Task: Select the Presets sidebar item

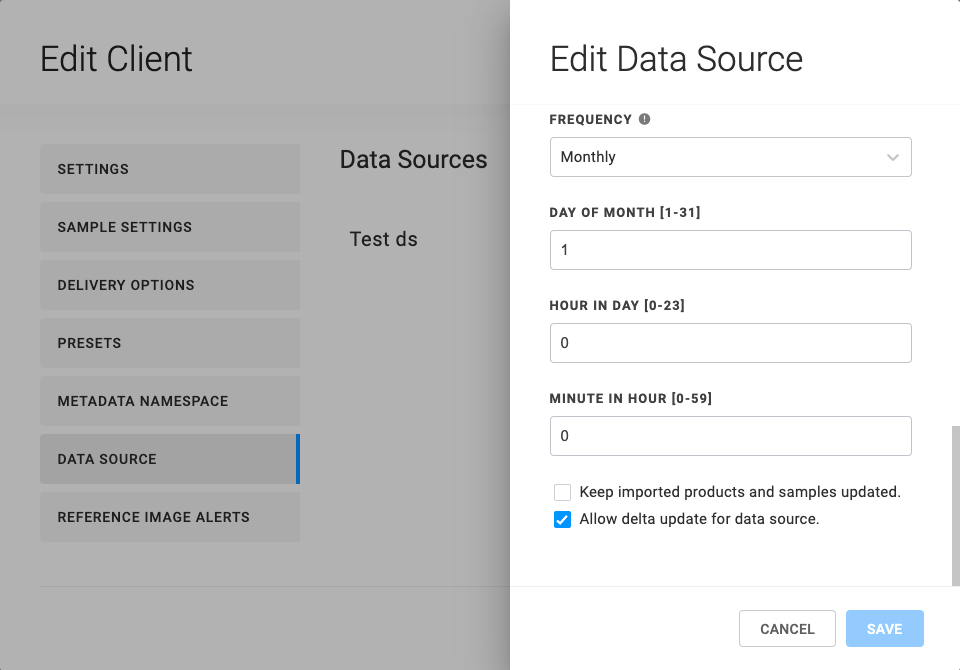Action: 169,343
